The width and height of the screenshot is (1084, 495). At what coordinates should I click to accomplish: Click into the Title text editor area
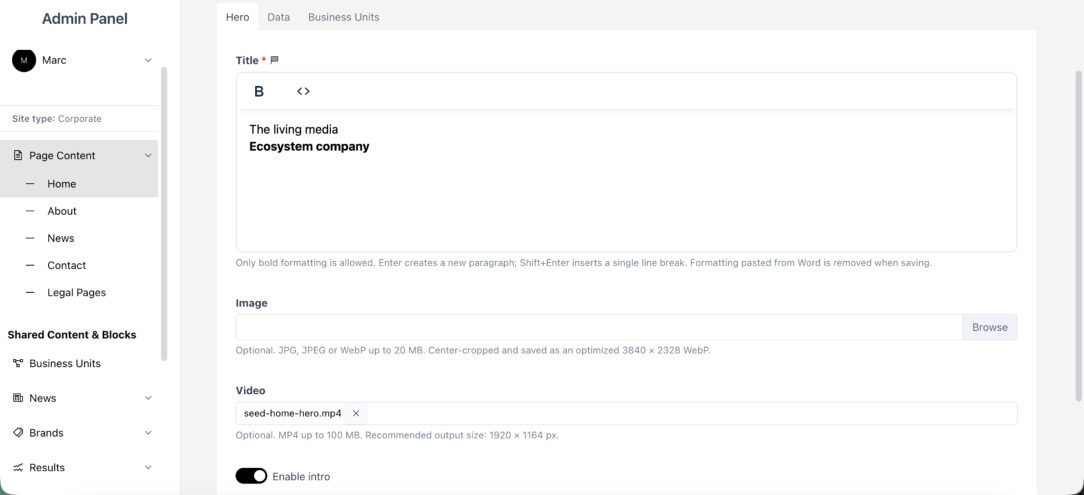626,181
